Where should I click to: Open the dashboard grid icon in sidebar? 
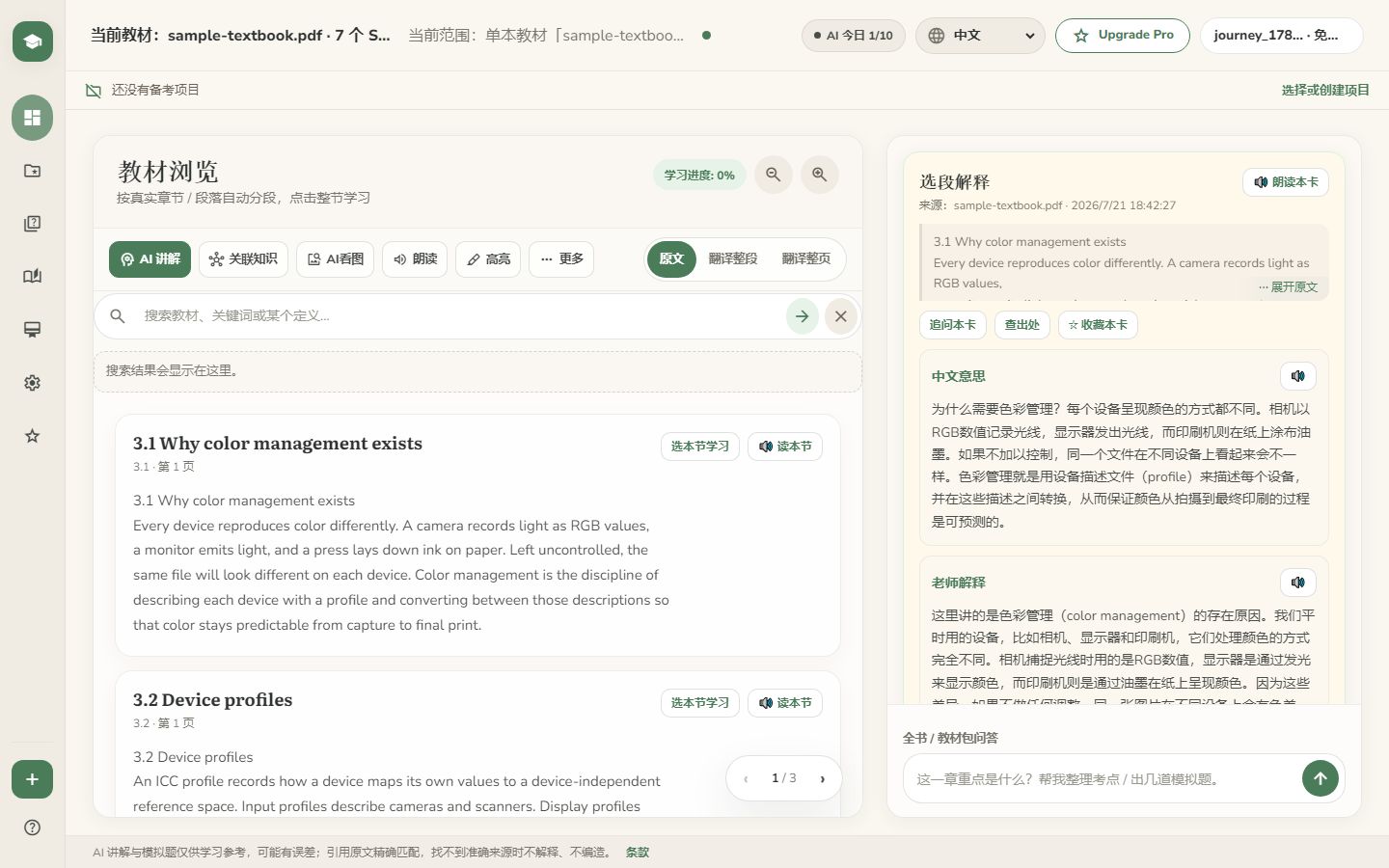click(x=33, y=118)
